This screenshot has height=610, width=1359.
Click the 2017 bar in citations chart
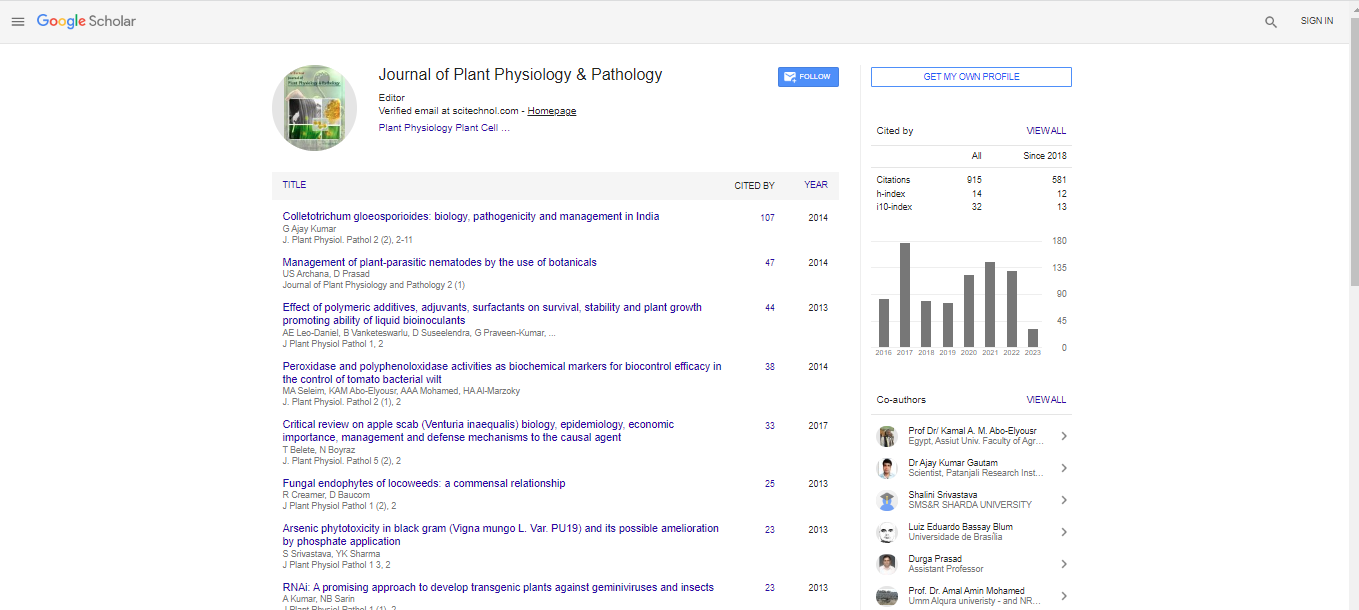(904, 295)
